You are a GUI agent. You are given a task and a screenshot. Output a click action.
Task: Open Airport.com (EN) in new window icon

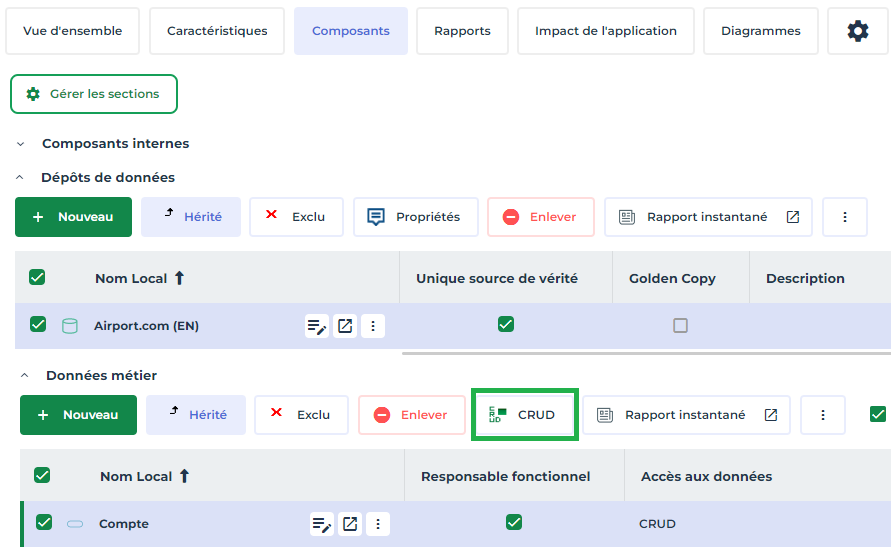(x=345, y=326)
